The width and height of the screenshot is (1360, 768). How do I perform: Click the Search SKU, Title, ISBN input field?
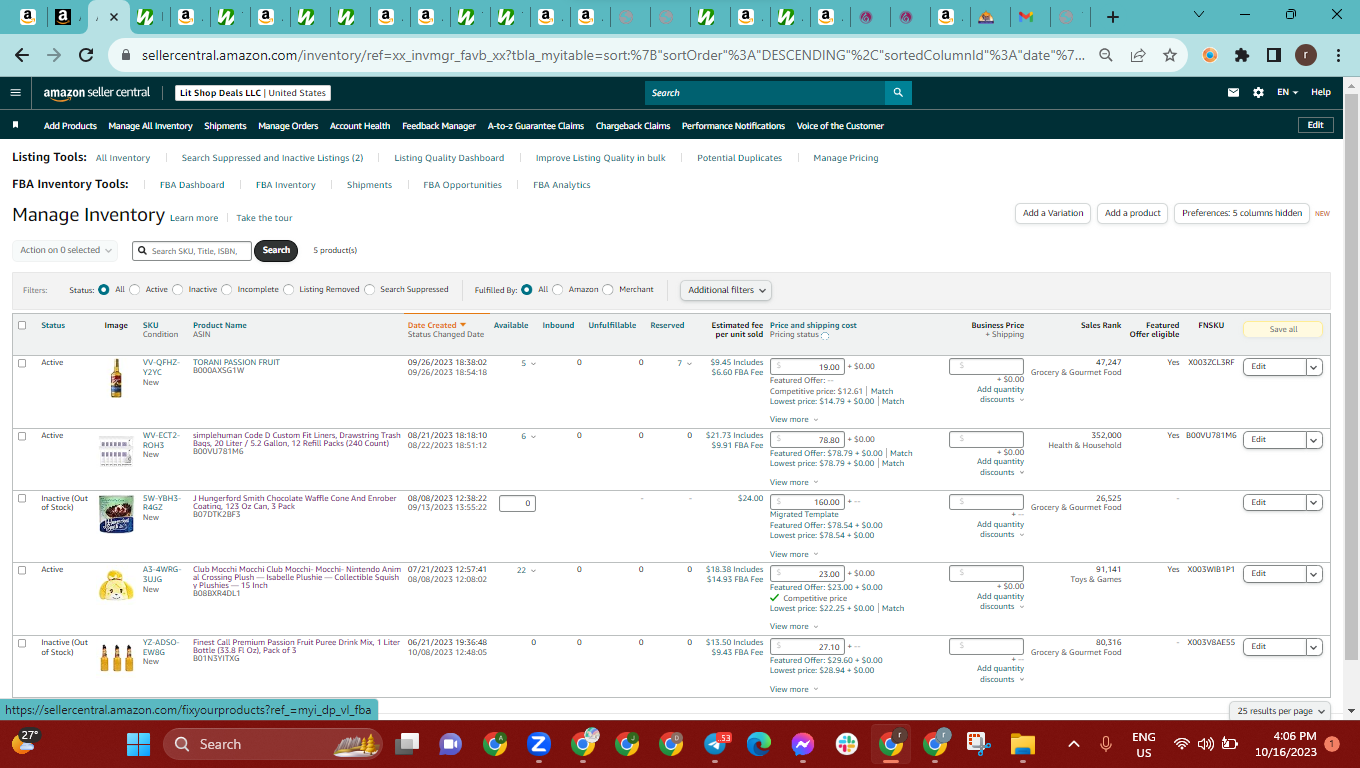(191, 250)
